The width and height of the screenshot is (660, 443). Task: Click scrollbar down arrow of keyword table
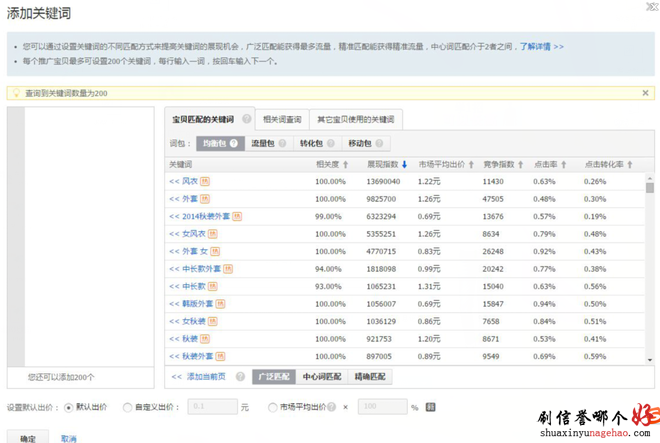pyautogui.click(x=649, y=360)
